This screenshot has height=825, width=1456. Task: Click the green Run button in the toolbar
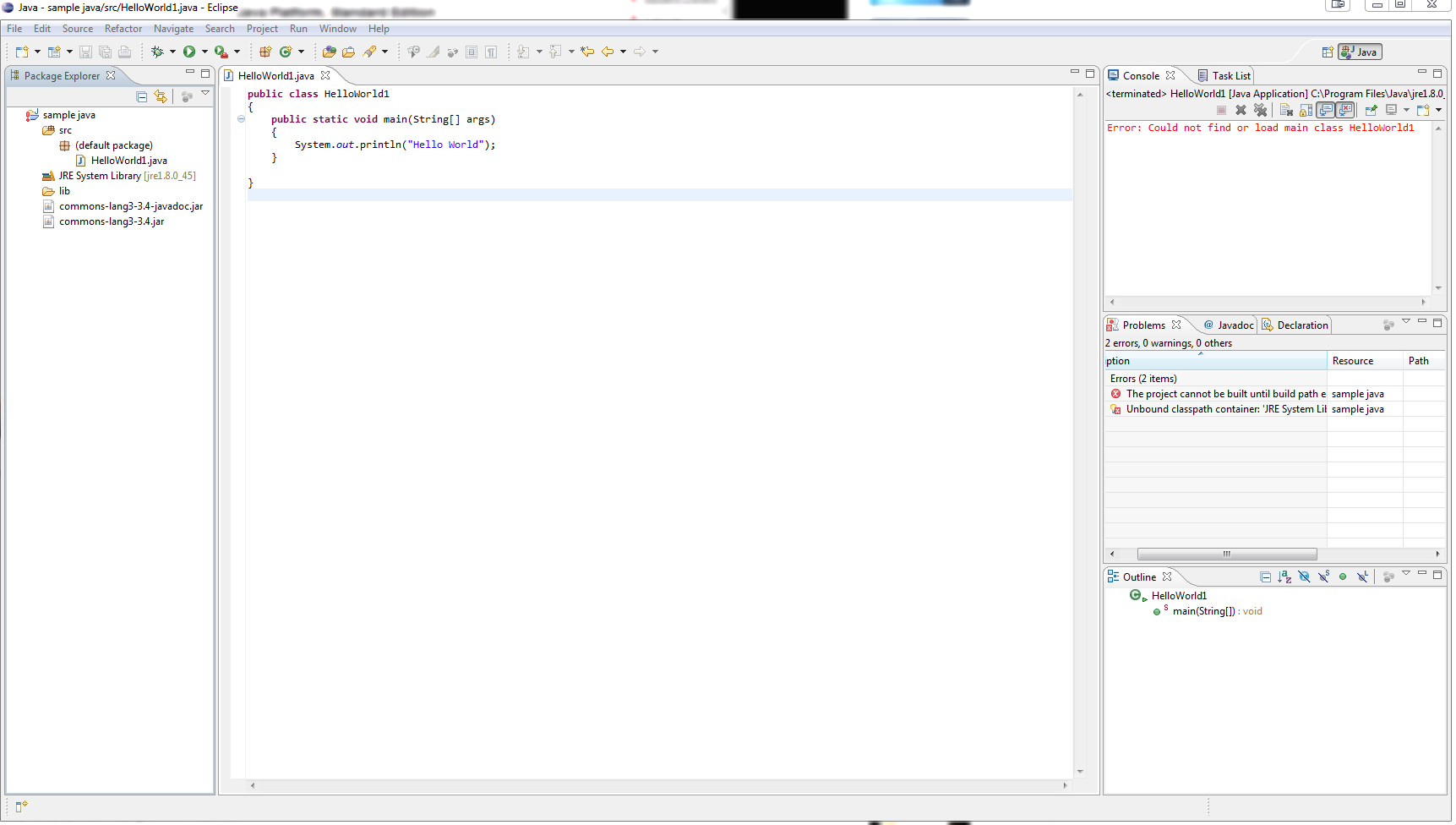click(x=189, y=52)
